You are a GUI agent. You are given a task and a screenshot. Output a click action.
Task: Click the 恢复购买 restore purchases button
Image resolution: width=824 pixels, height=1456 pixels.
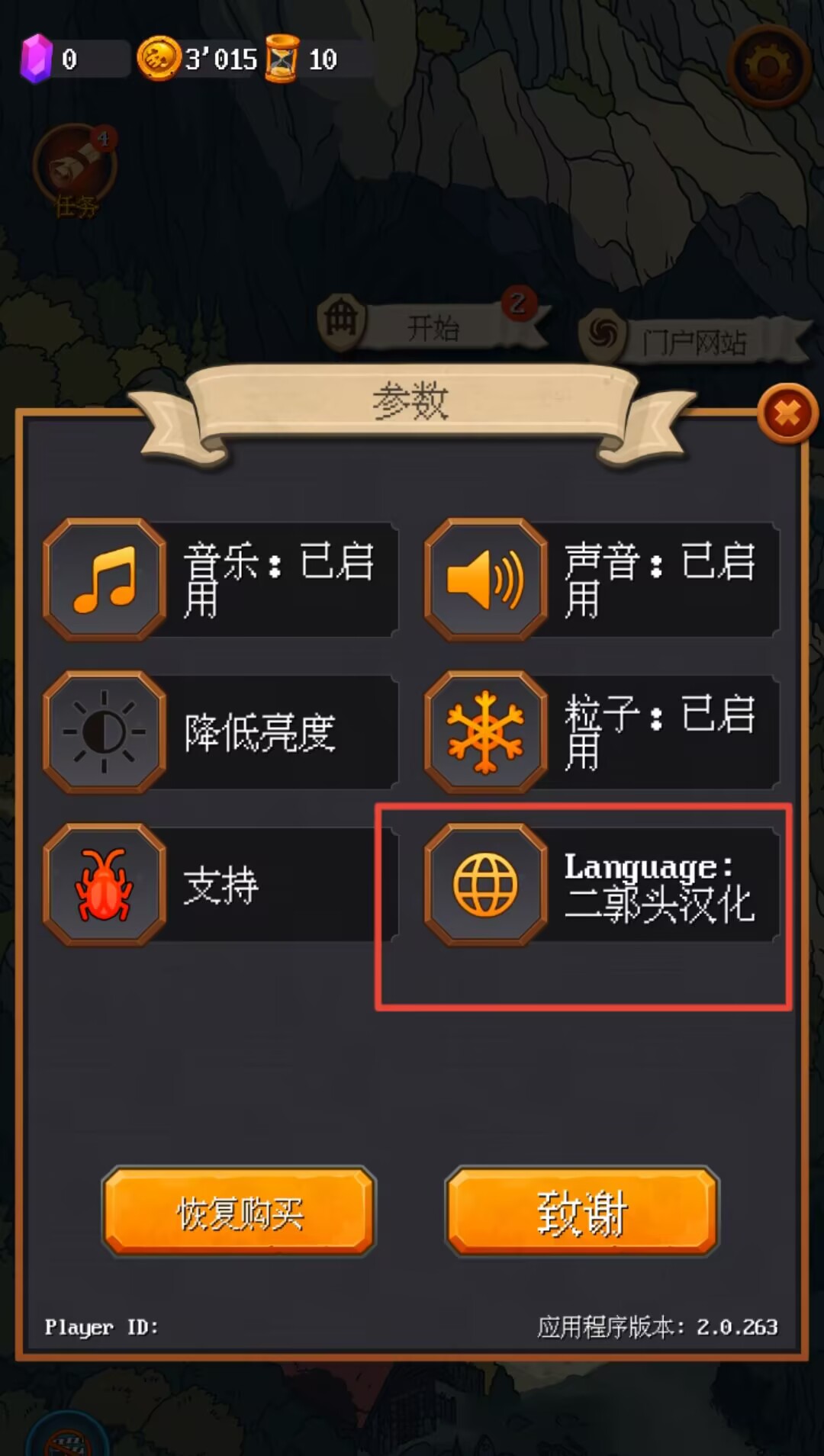pyautogui.click(x=239, y=1211)
